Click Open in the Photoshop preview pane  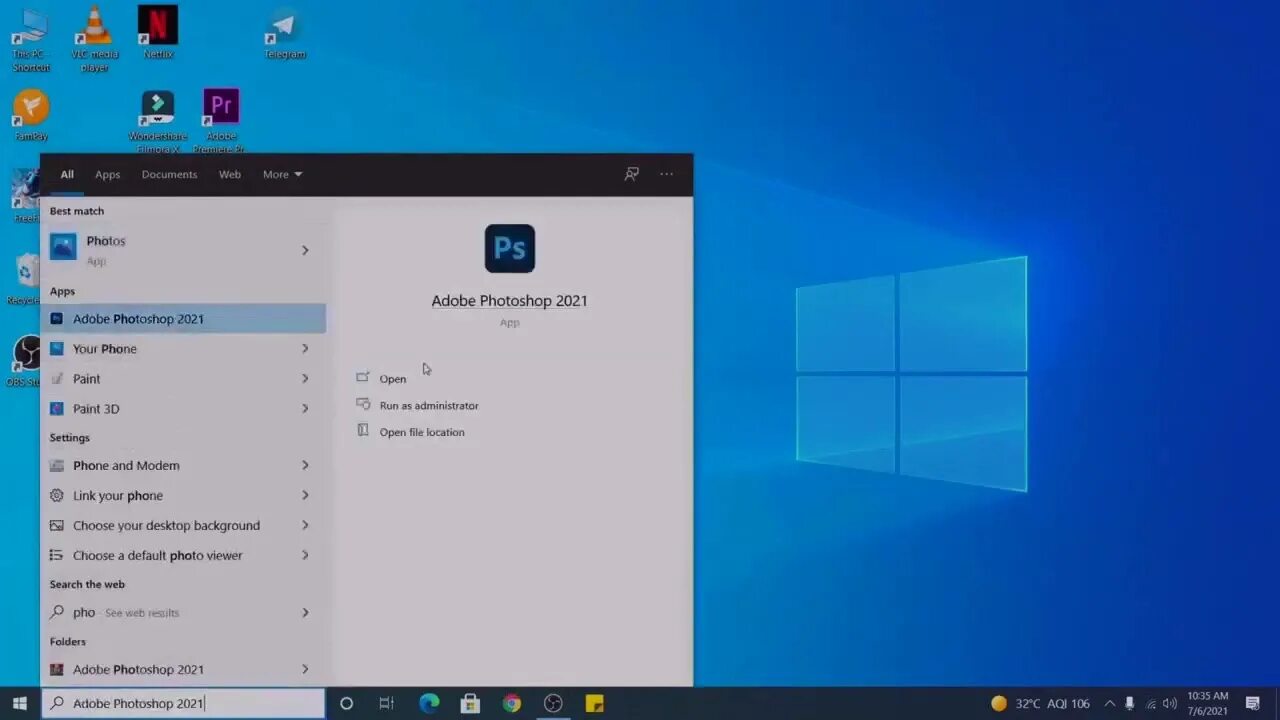[x=393, y=378]
